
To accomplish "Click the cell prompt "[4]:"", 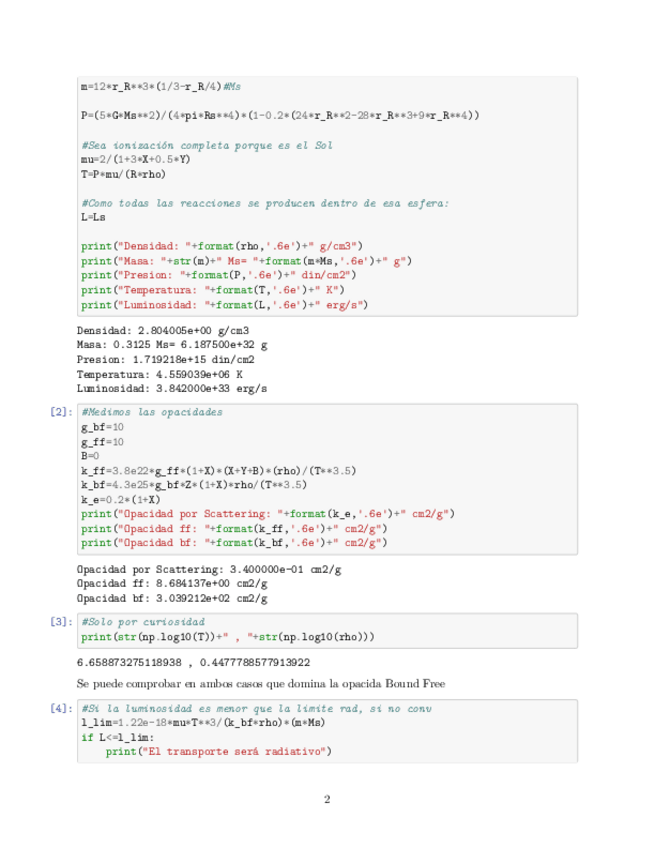I will [61, 708].
